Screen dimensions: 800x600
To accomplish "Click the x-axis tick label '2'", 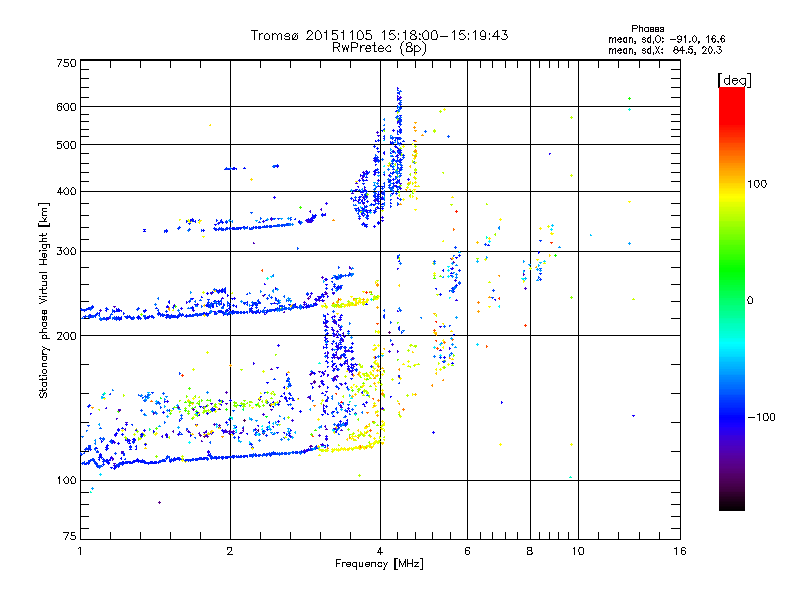I will 230,551.
